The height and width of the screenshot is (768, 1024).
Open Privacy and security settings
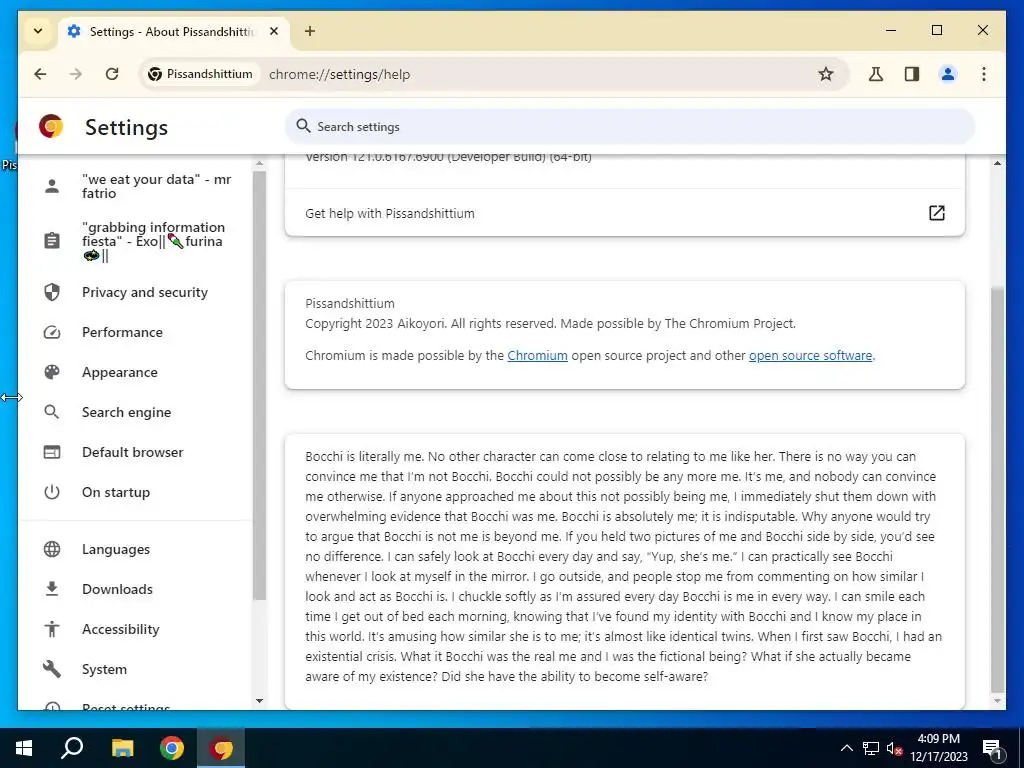[x=137, y=293]
